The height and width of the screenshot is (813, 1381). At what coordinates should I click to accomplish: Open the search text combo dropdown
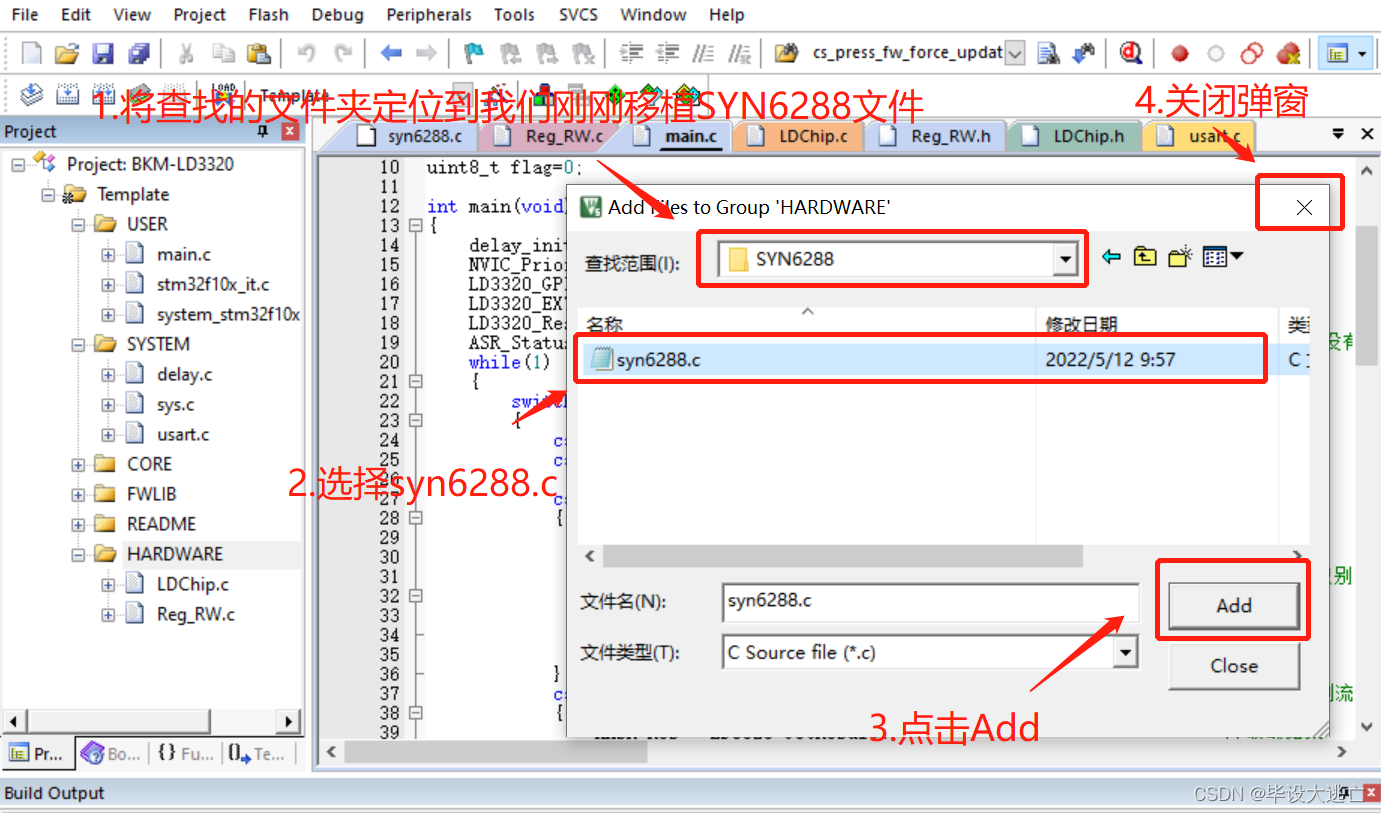pyautogui.click(x=1015, y=53)
